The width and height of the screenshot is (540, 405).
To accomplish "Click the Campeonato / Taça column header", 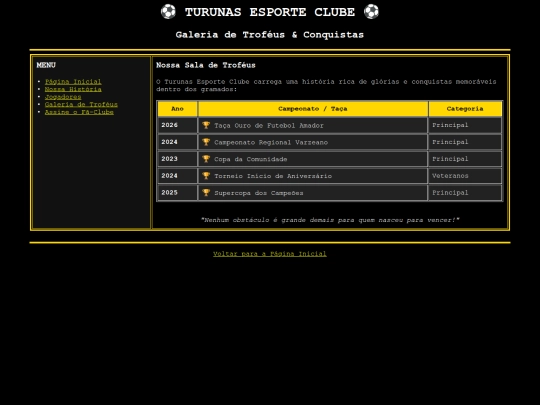I will [313, 109].
